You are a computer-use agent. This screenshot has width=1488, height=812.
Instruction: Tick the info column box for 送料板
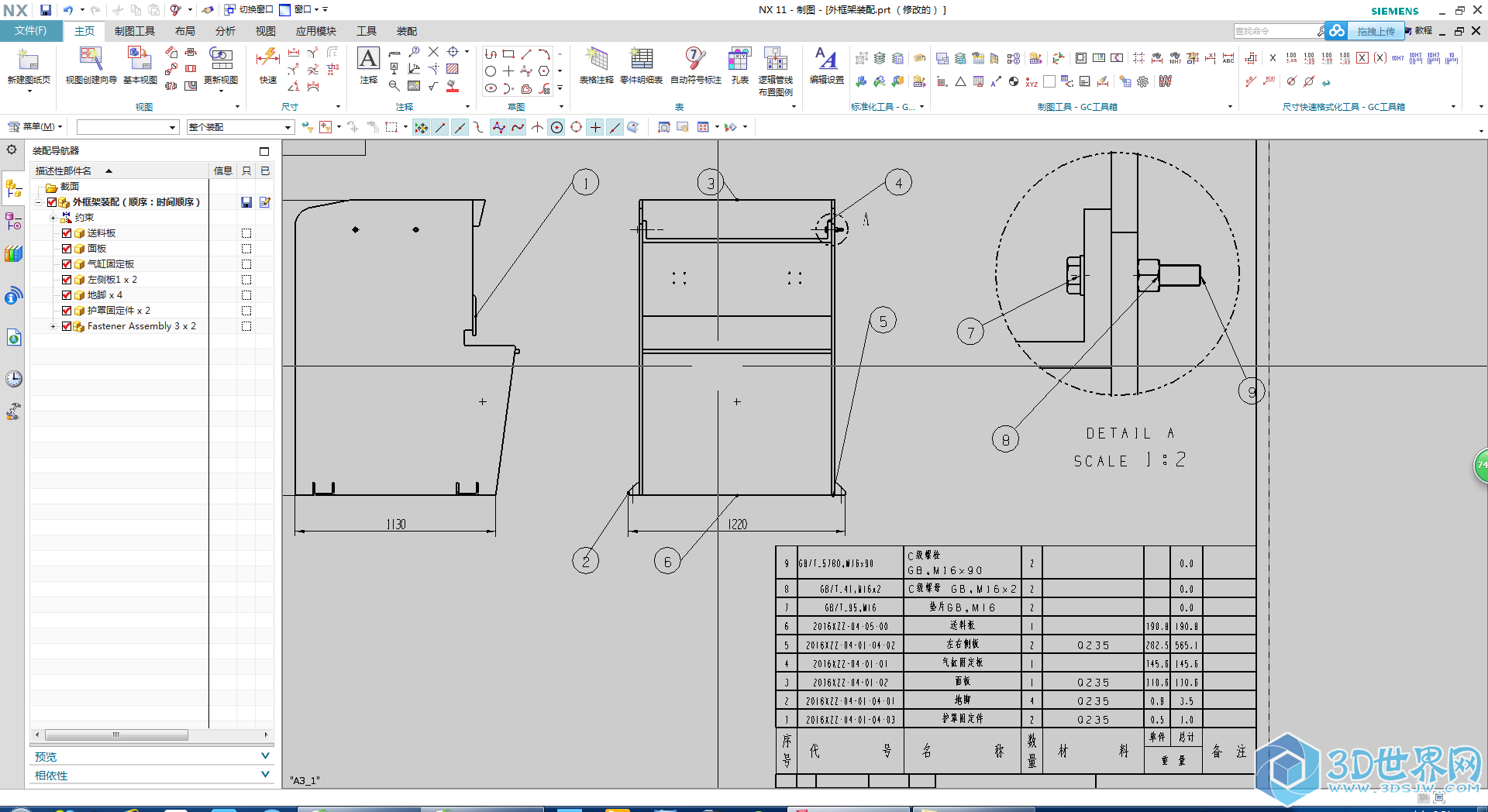point(246,233)
